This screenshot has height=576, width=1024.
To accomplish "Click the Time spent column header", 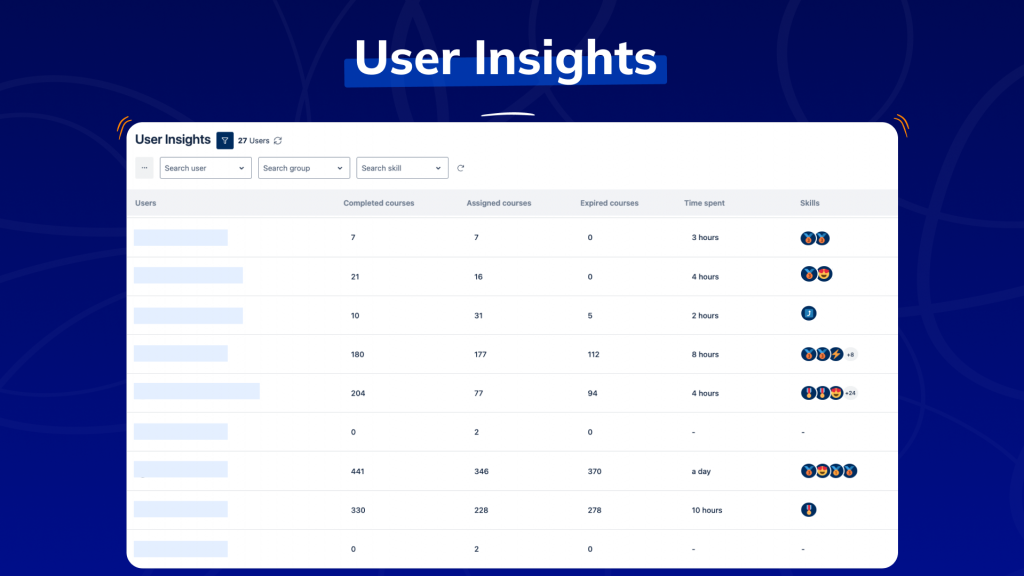I will coord(704,203).
